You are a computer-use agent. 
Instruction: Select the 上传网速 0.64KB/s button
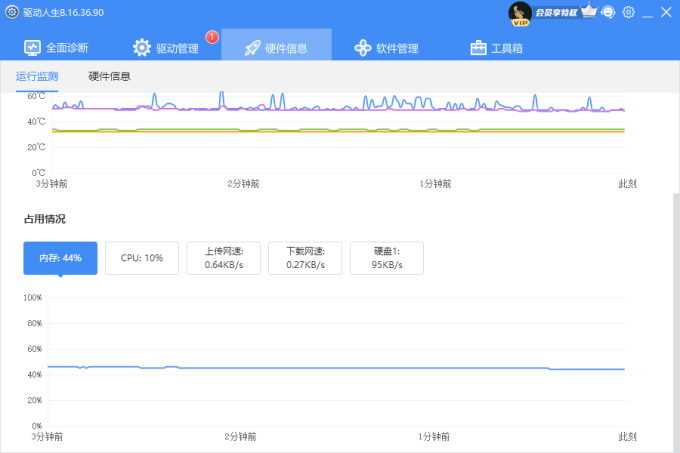pos(224,258)
